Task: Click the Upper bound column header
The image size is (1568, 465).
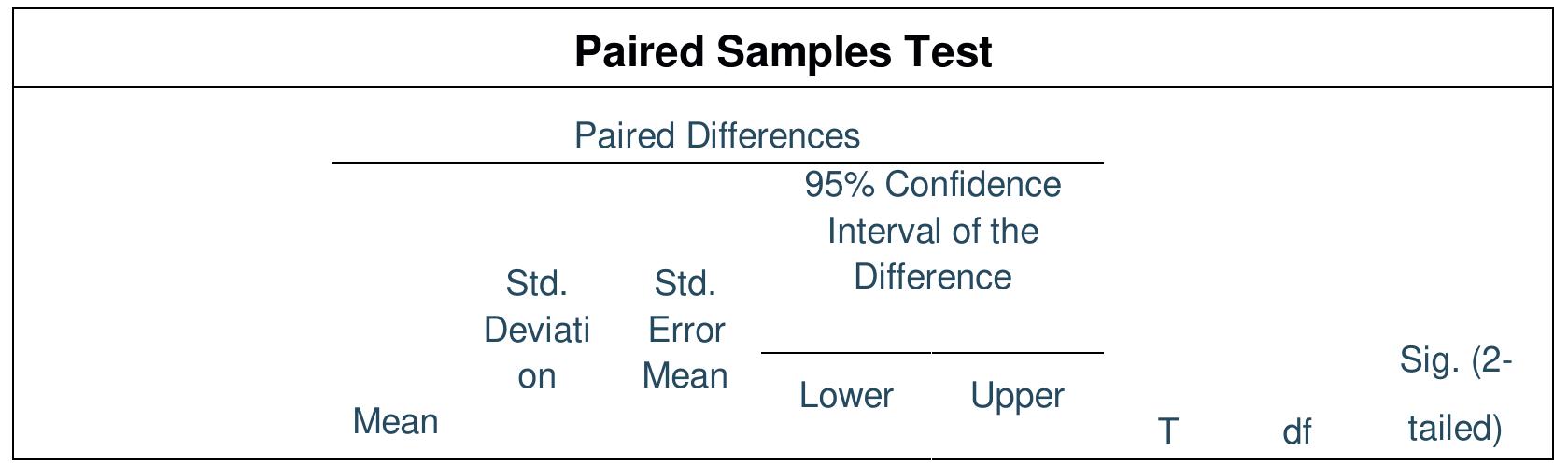Action: (x=1017, y=396)
